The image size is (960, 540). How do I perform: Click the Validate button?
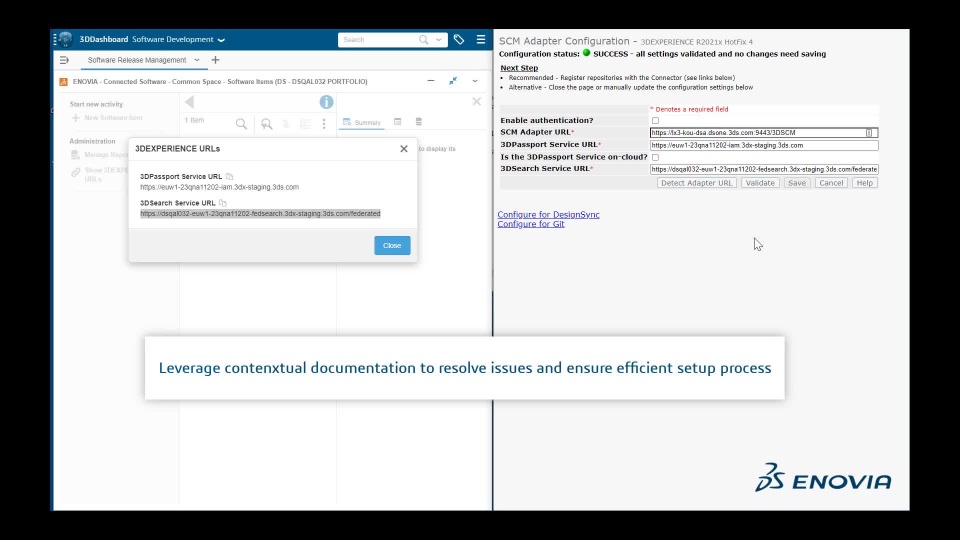(760, 183)
